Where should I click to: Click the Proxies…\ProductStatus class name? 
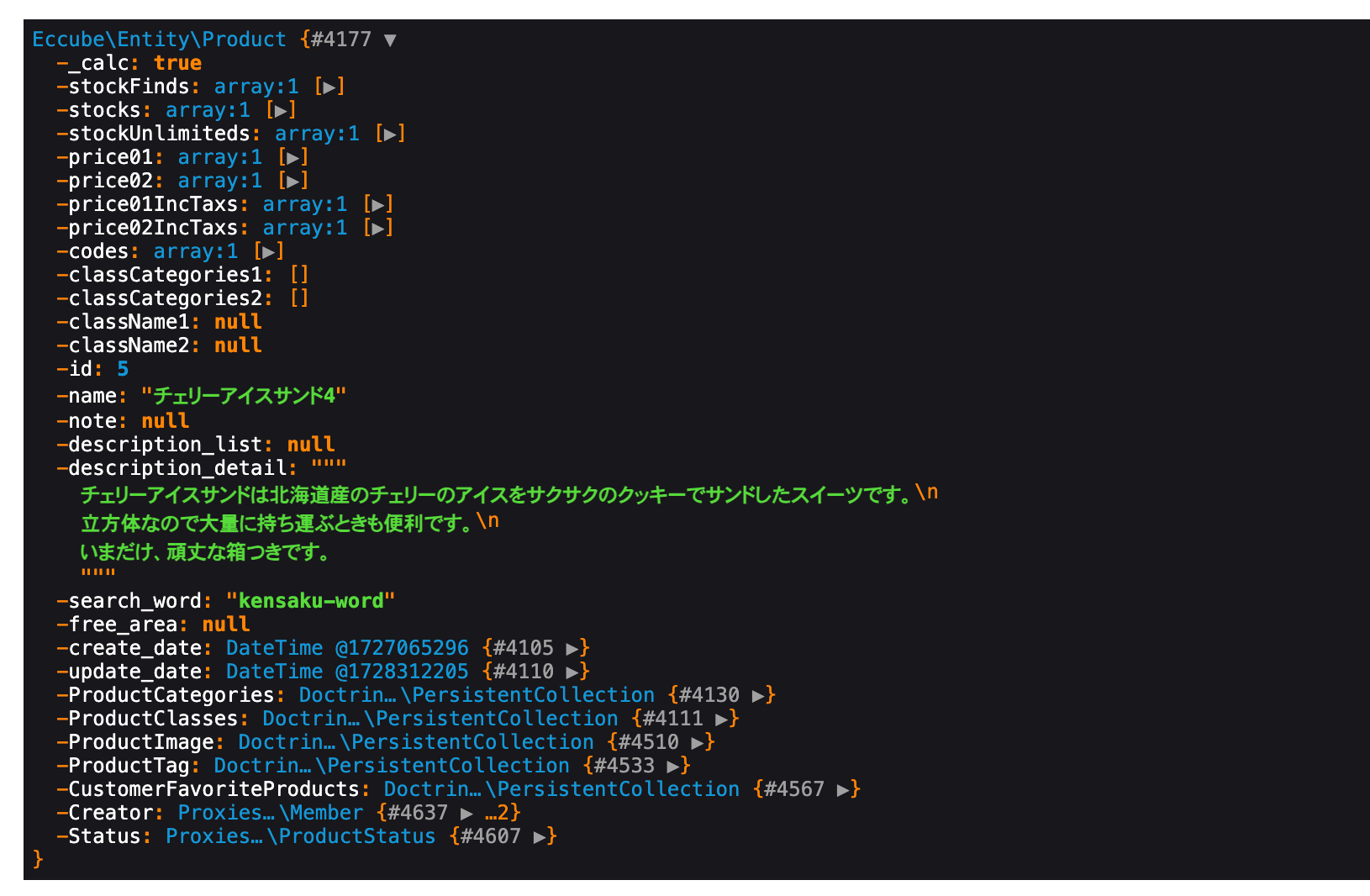pos(301,836)
